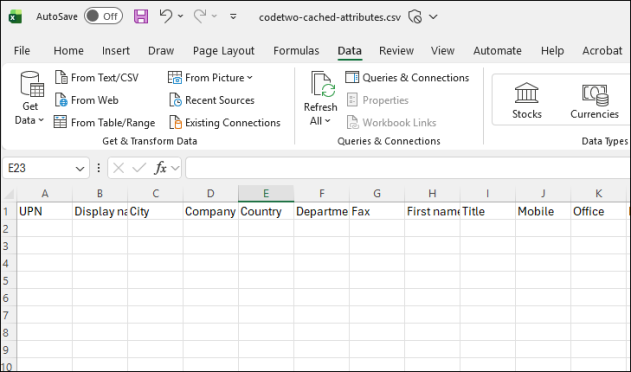Open the redo history dropdown arrow
Image resolution: width=631 pixels, height=372 pixels.
tap(214, 17)
